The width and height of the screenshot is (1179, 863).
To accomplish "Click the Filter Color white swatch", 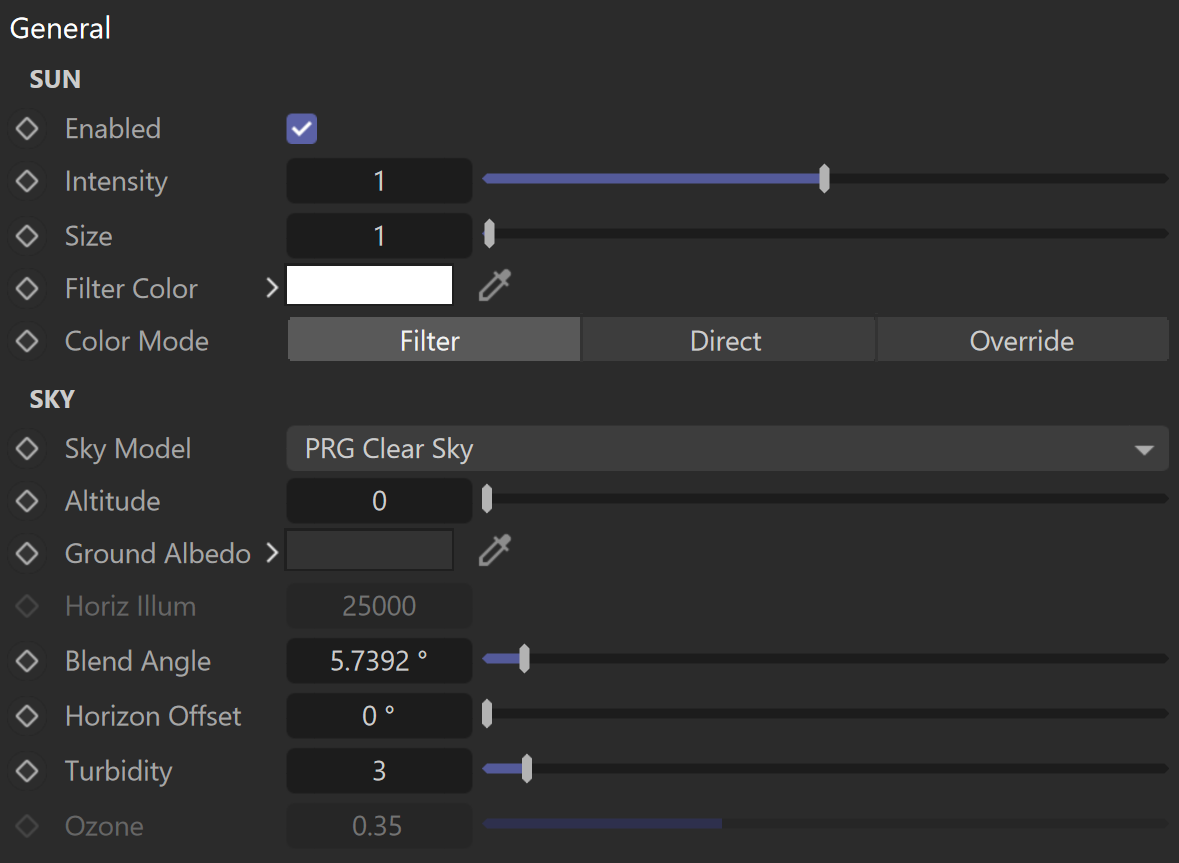I will (x=370, y=285).
